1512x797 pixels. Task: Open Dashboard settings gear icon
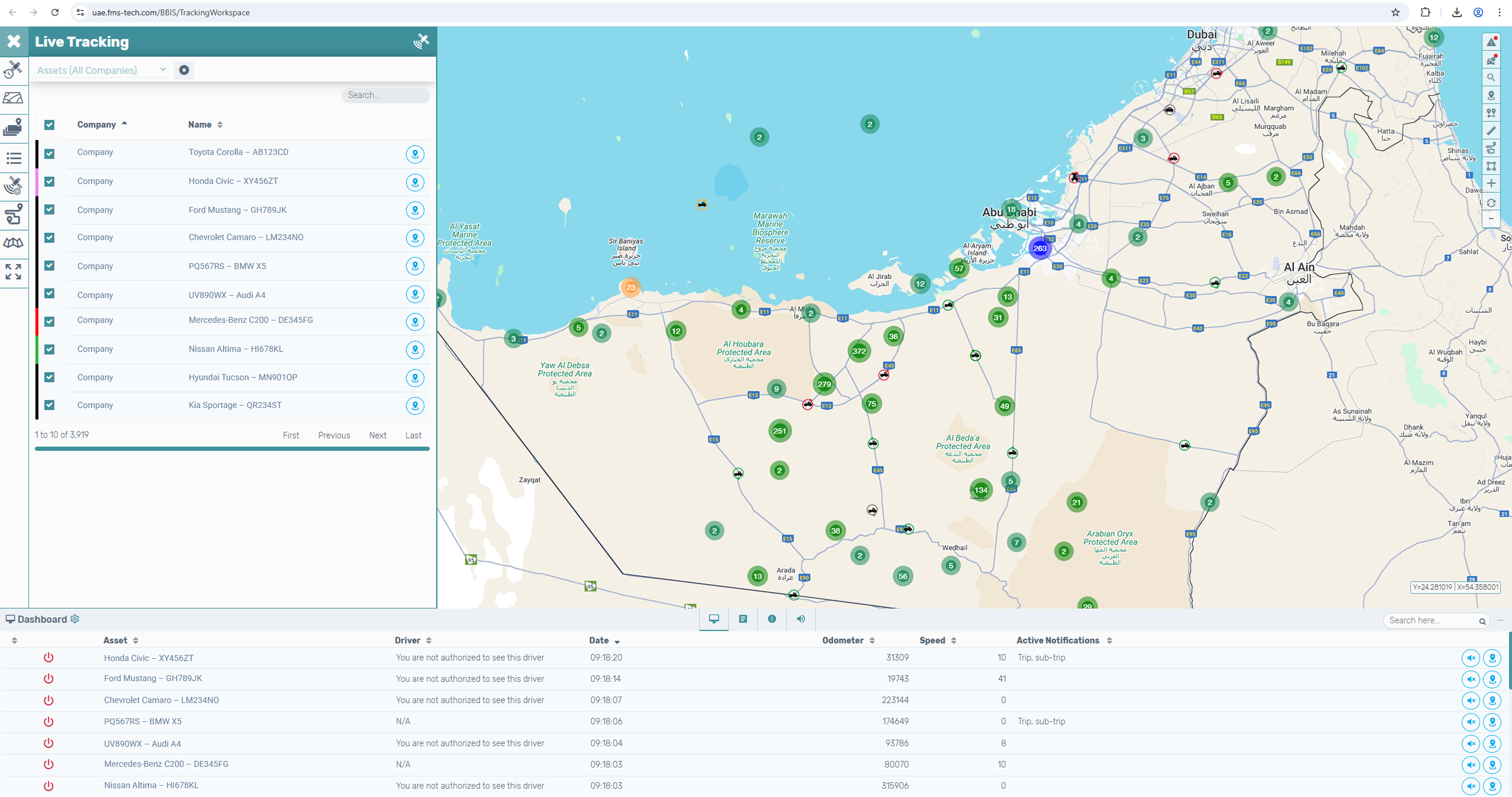coord(75,618)
